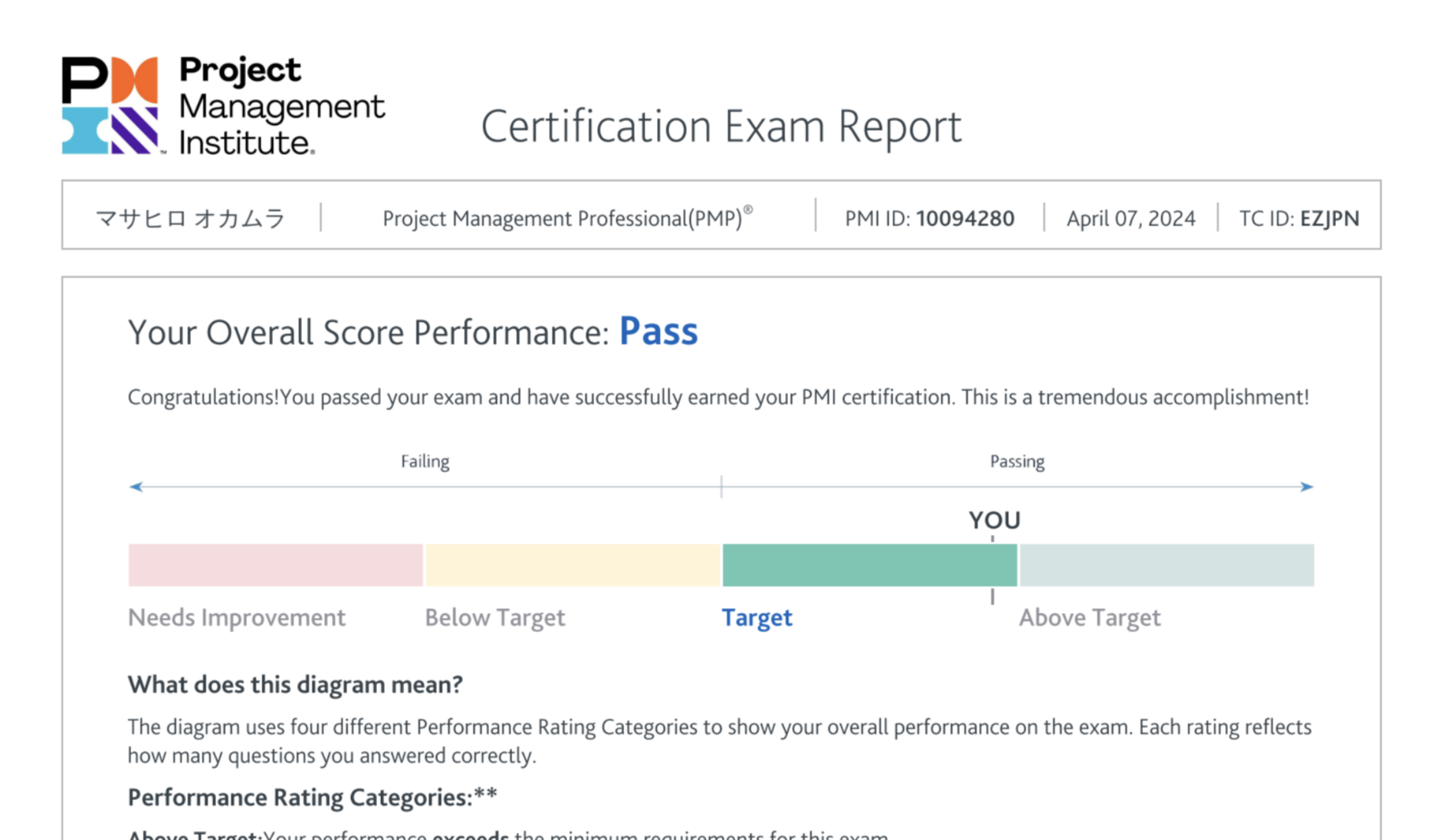Click the blue Target label
1438x840 pixels.
[757, 618]
